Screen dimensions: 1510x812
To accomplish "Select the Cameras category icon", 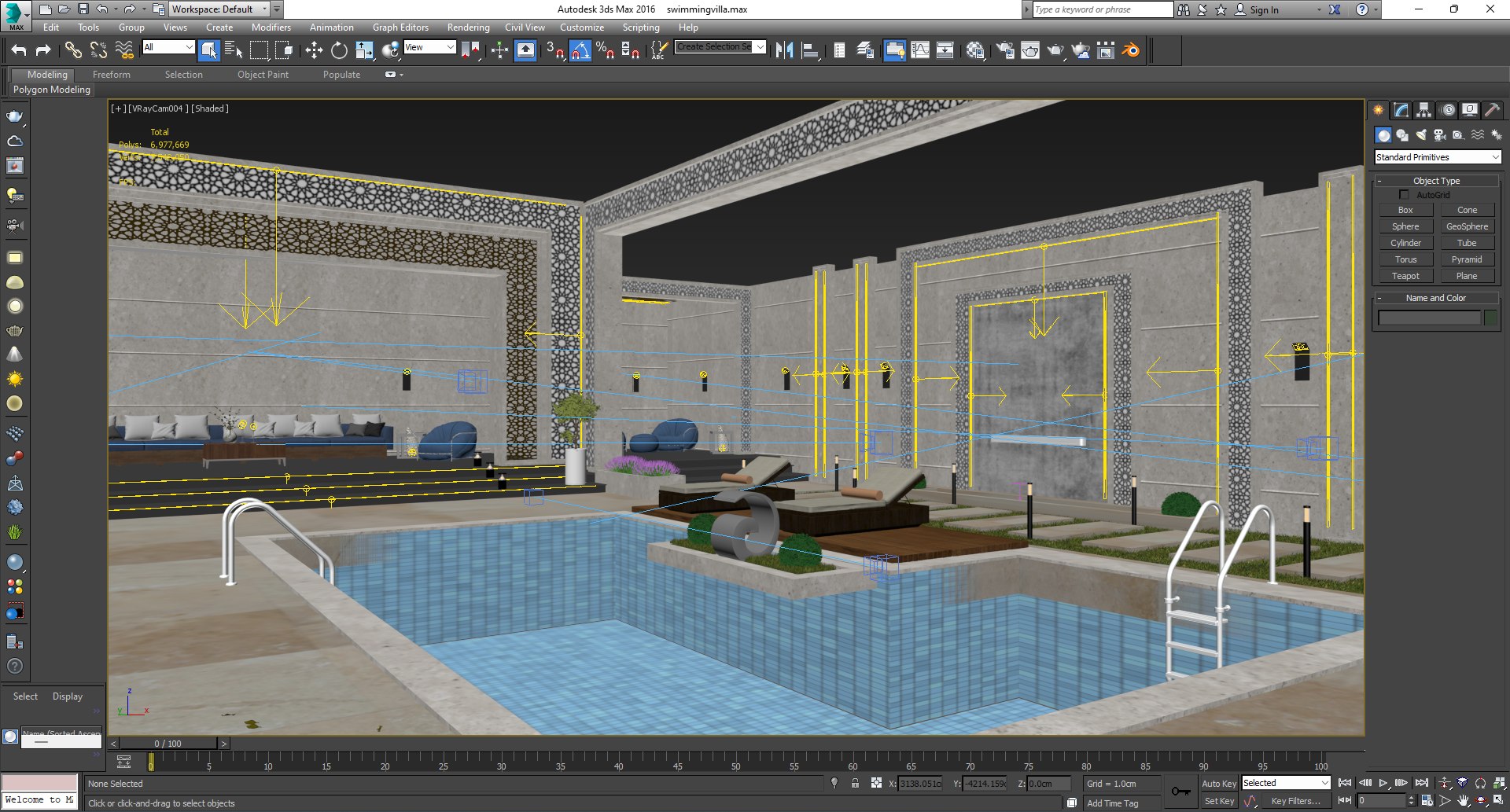I will 1440,135.
